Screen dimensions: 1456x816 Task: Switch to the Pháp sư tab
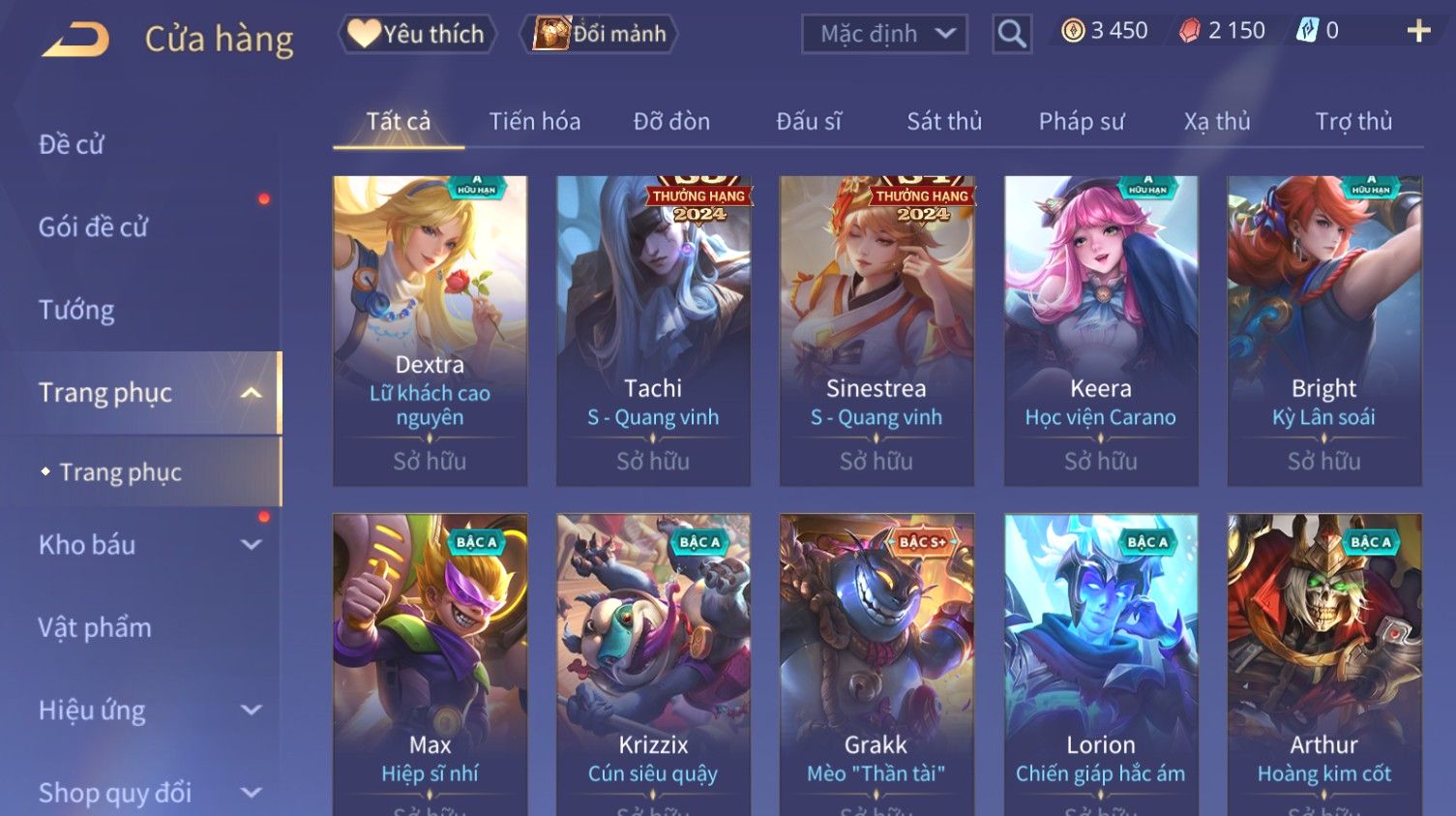pyautogui.click(x=1082, y=121)
